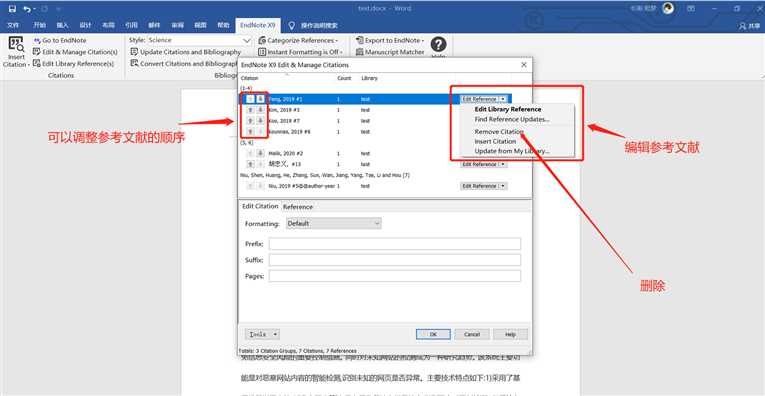Click the user account avatar
Viewport: 765px width, 396px height.
point(668,8)
